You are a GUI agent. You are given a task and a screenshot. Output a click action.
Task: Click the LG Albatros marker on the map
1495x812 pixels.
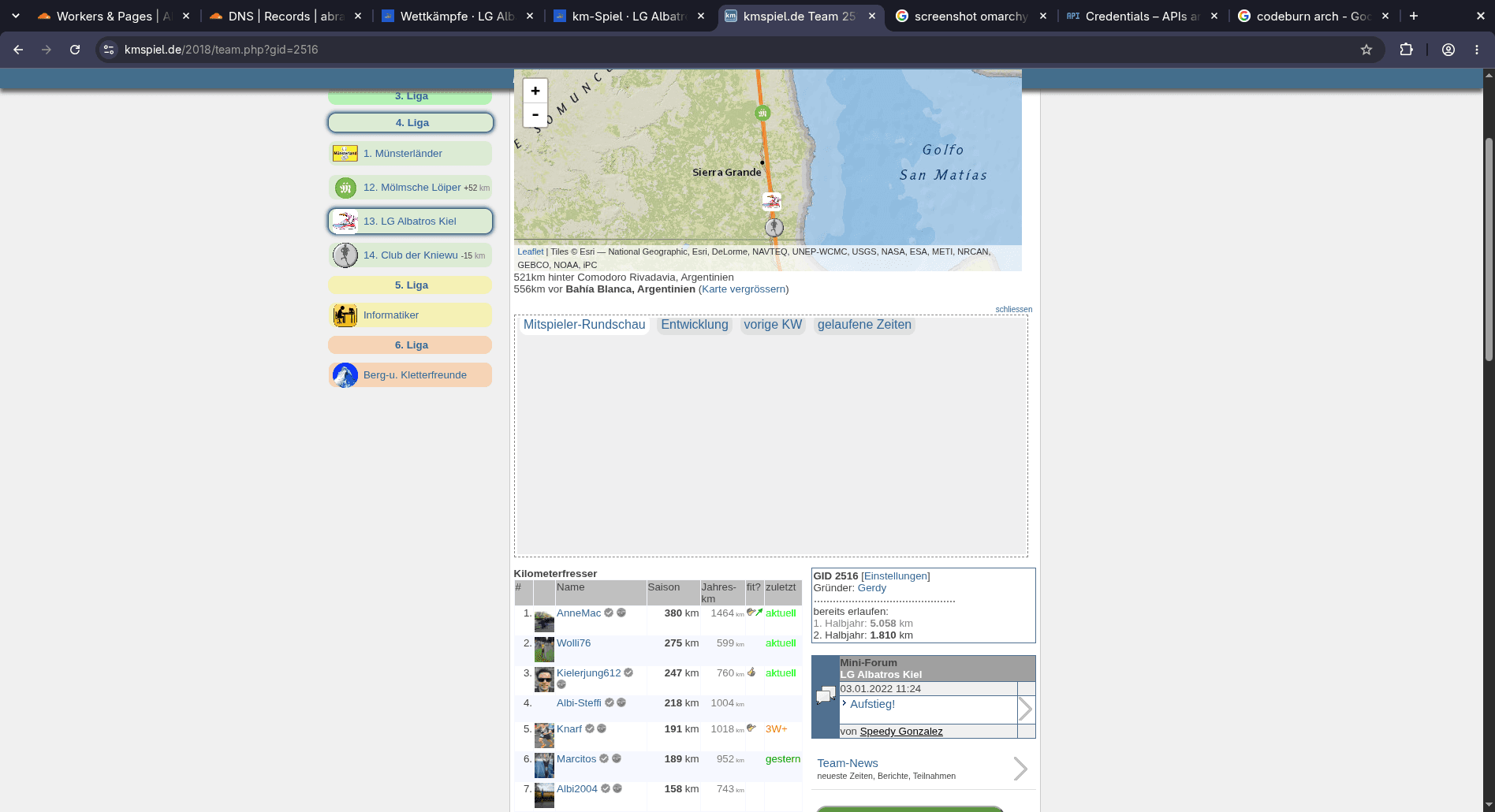(x=772, y=202)
